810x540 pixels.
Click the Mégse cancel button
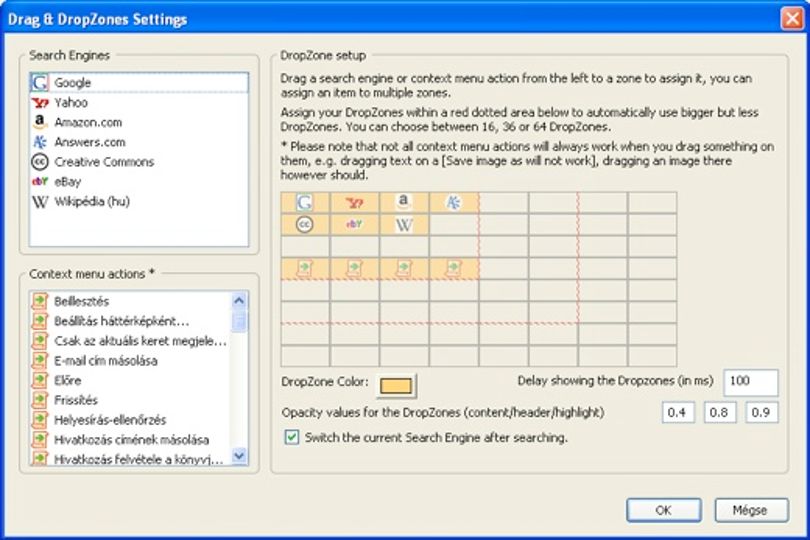(x=752, y=510)
